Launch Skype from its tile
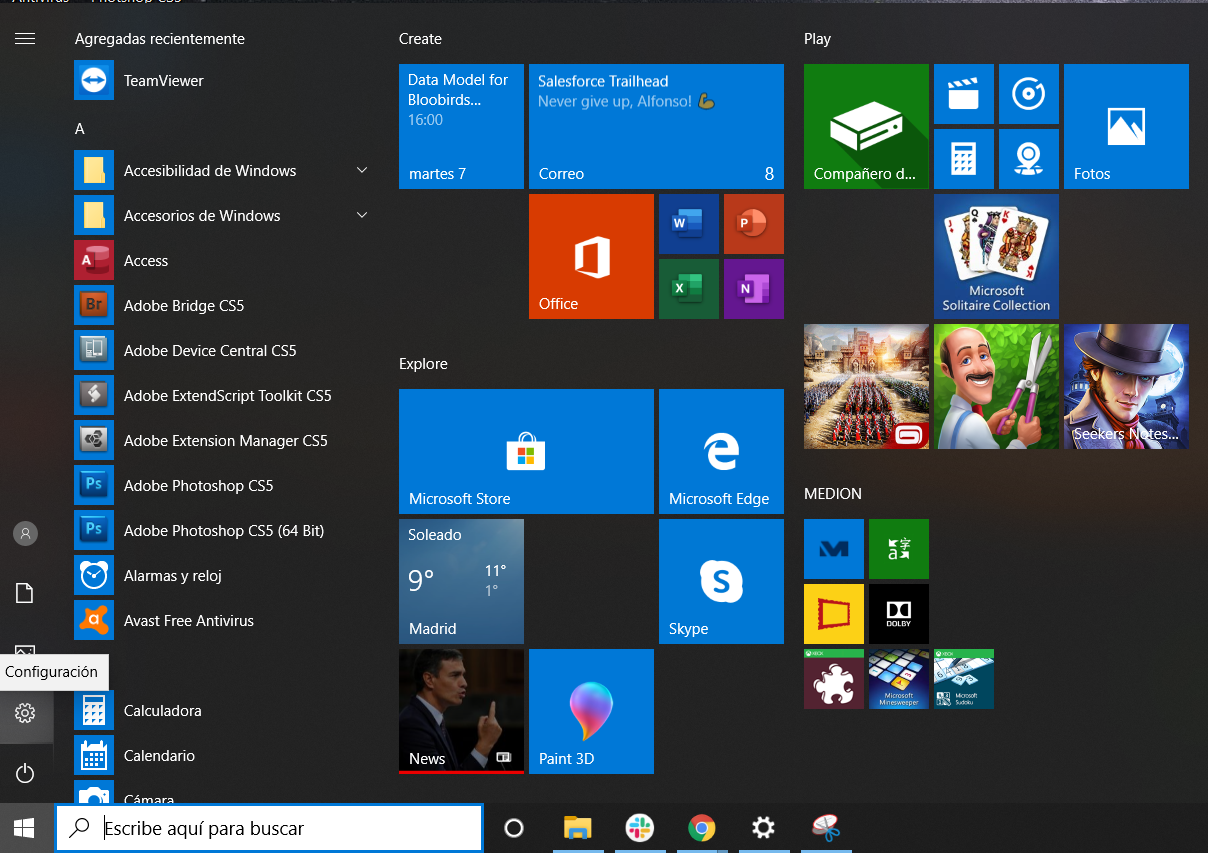Image resolution: width=1208 pixels, height=853 pixels. [721, 581]
